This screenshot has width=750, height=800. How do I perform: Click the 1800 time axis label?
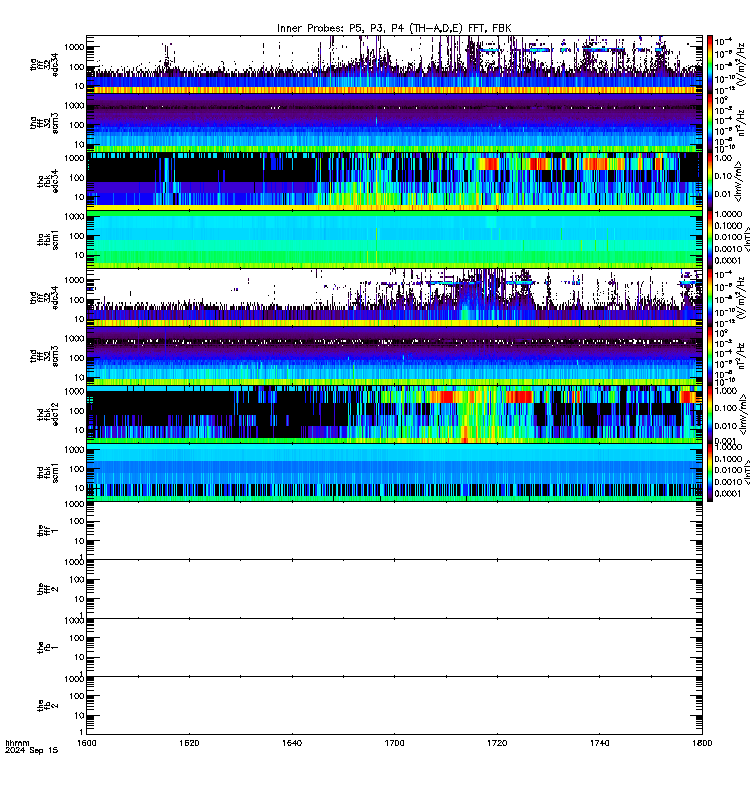(702, 743)
